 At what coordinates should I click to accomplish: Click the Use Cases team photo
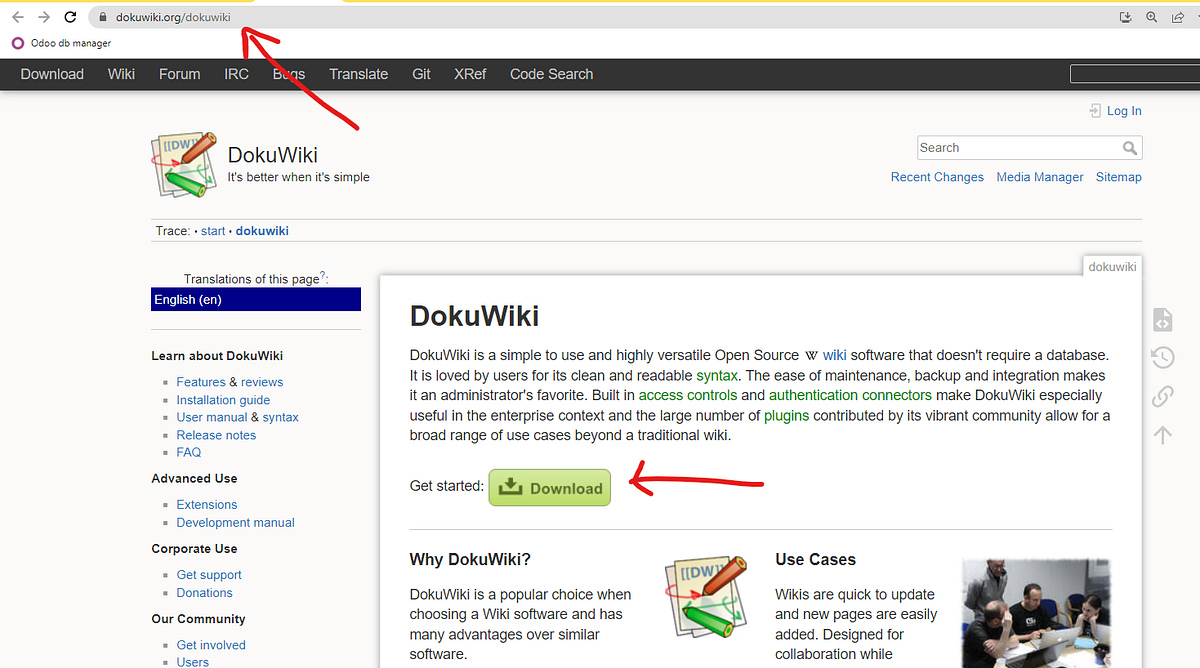tap(1036, 612)
